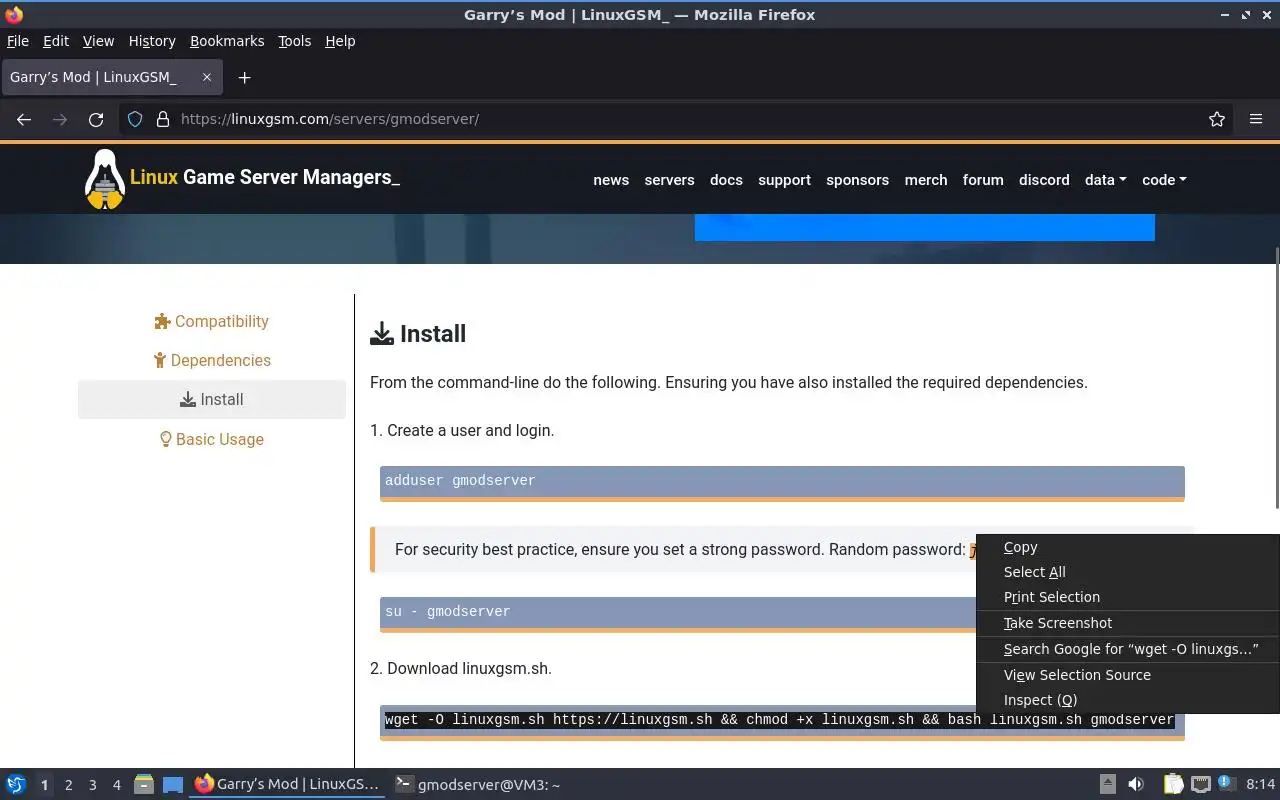The width and height of the screenshot is (1280, 800).
Task: Switch to workspace 3
Action: 92,785
